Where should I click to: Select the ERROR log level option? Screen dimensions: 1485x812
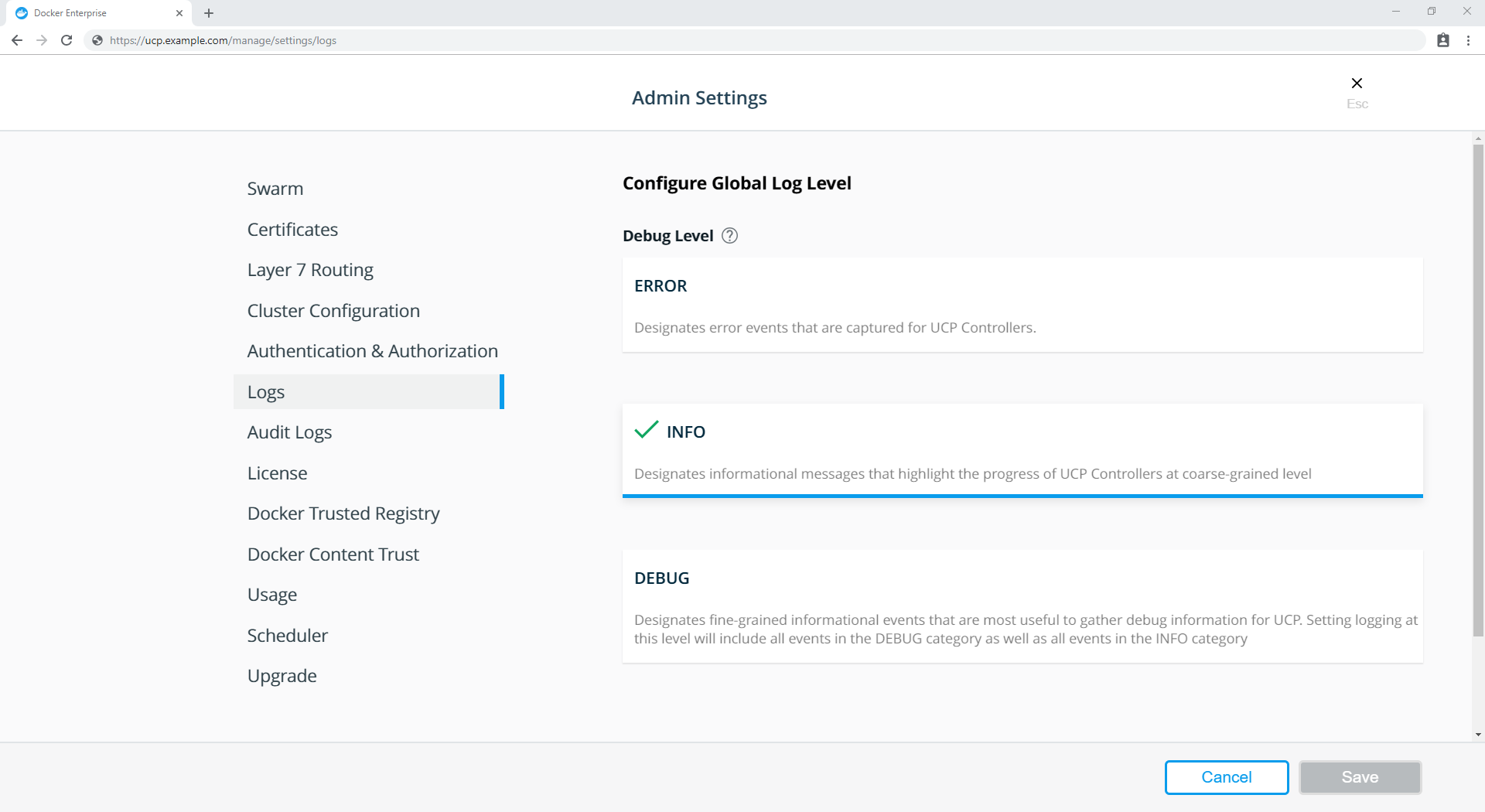click(x=1022, y=305)
